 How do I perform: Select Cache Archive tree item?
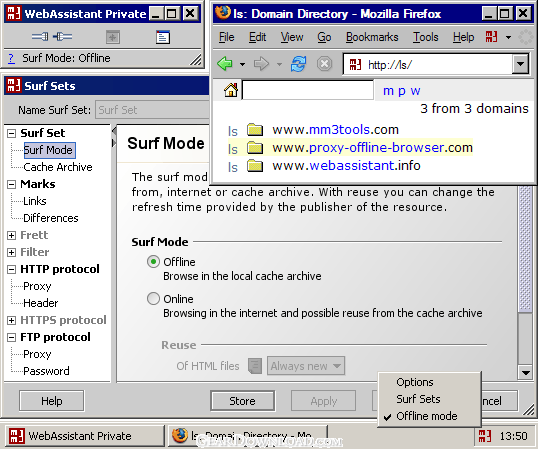coord(58,167)
